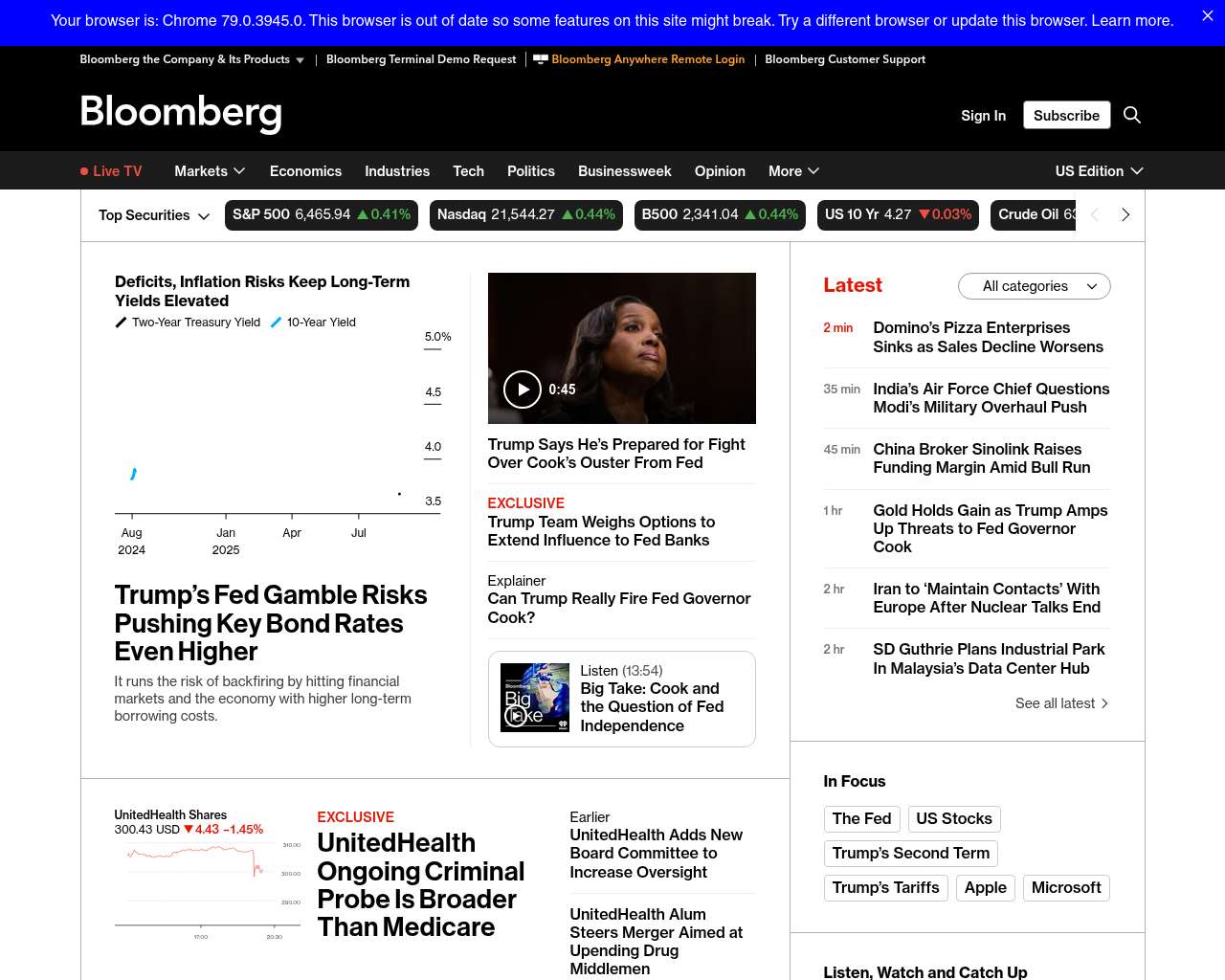Read Trump Says He's Prepared for Fight
The image size is (1225, 980).
coord(616,454)
